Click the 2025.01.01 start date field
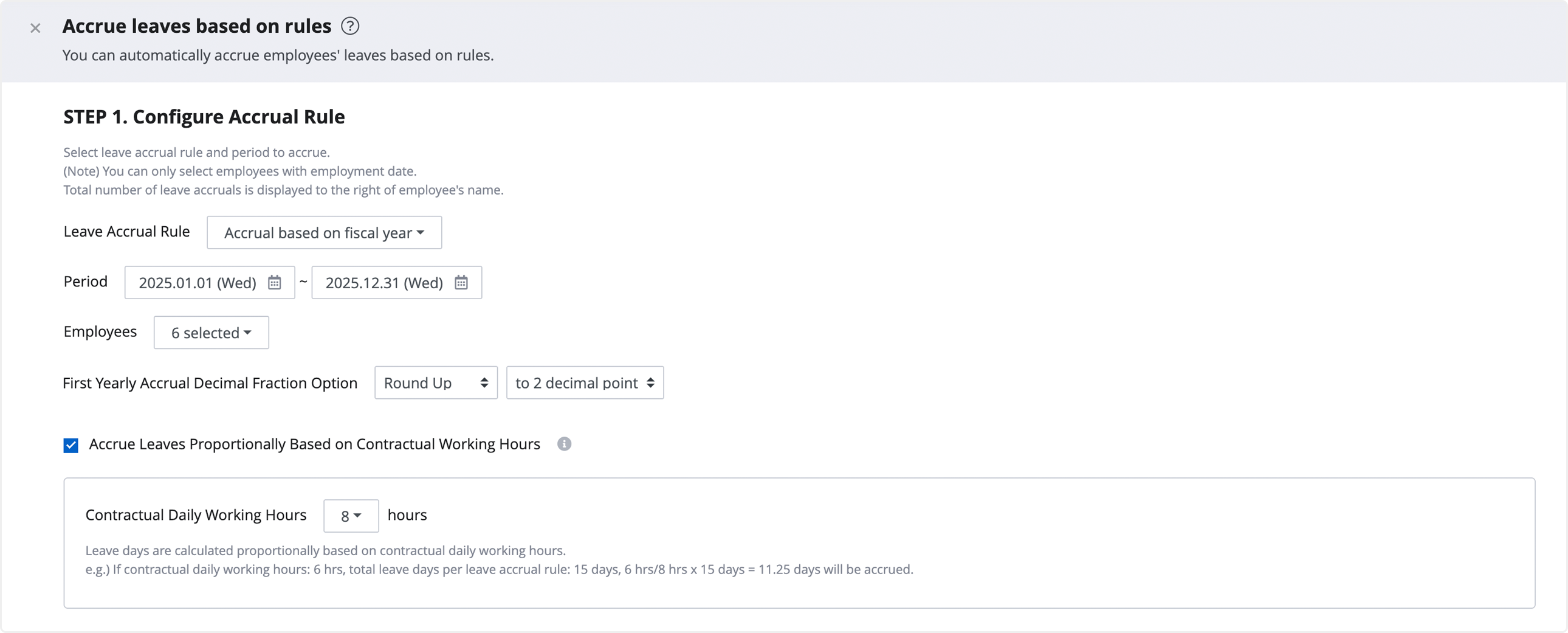This screenshot has height=633, width=1568. tap(198, 283)
